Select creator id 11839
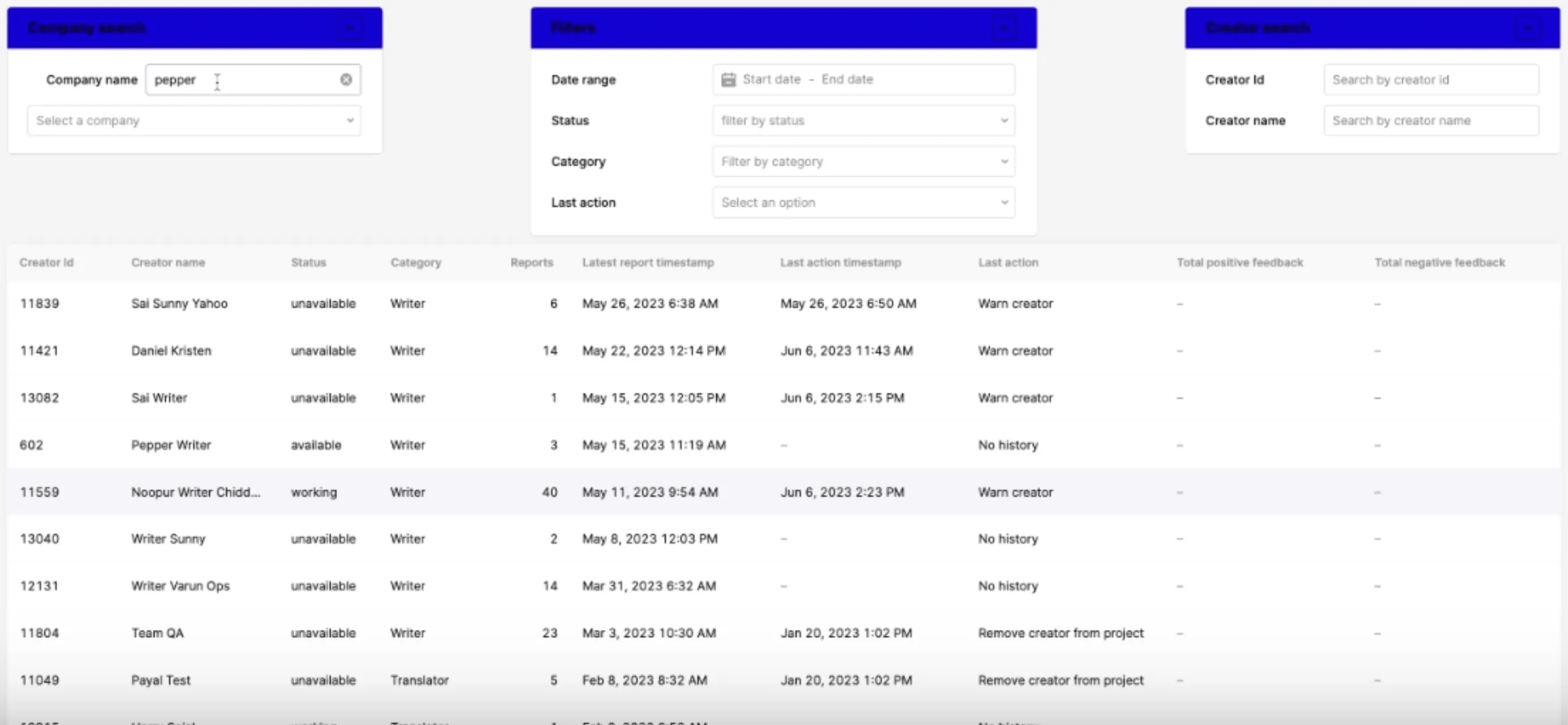The height and width of the screenshot is (725, 1568). point(40,303)
